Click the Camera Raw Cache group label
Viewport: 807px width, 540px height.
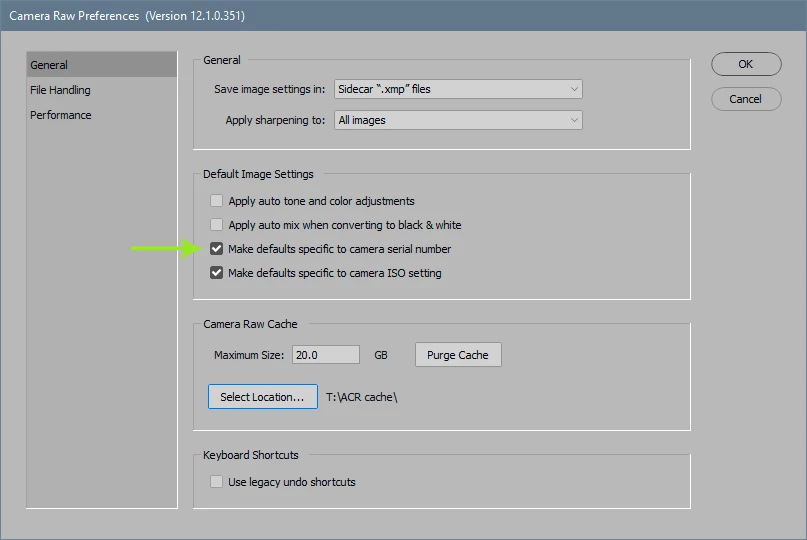(250, 324)
